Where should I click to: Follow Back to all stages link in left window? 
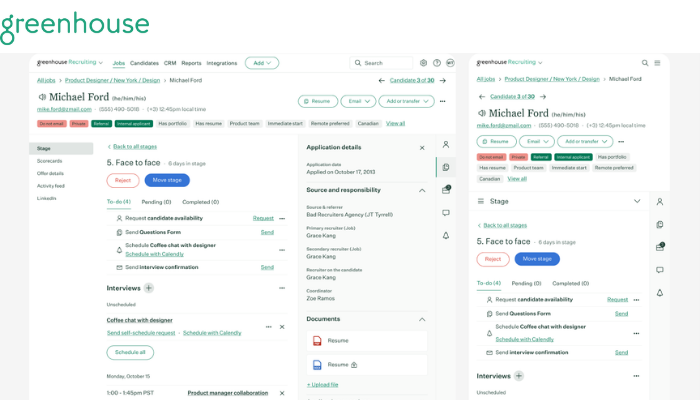click(135, 146)
